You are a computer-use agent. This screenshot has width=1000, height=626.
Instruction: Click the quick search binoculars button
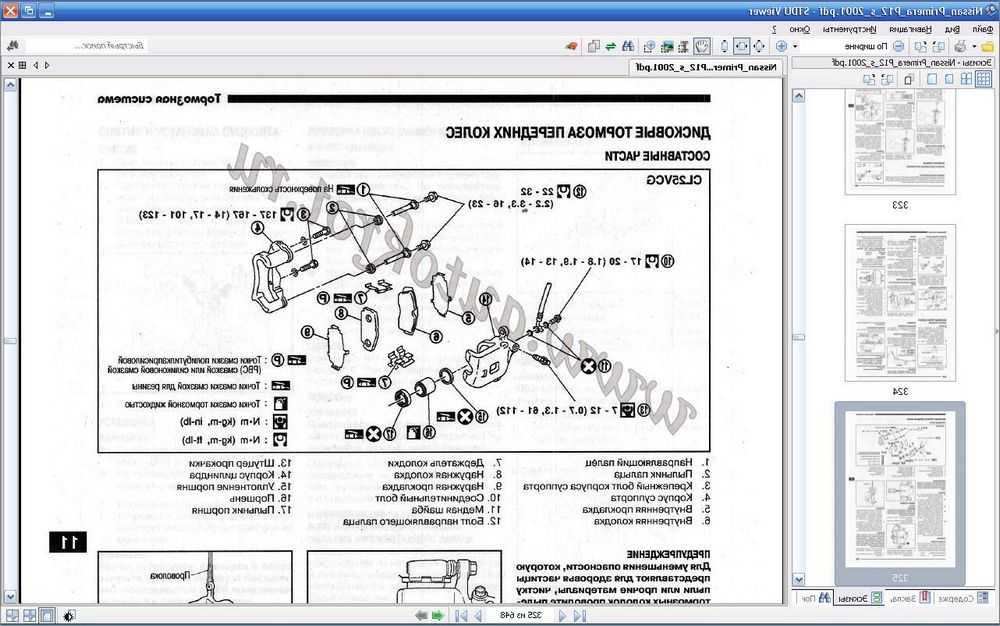coord(12,46)
